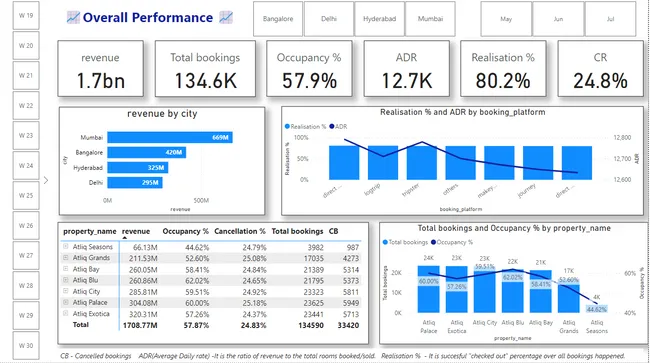Select the journey platform bar
The image size is (650, 363).
538,163
